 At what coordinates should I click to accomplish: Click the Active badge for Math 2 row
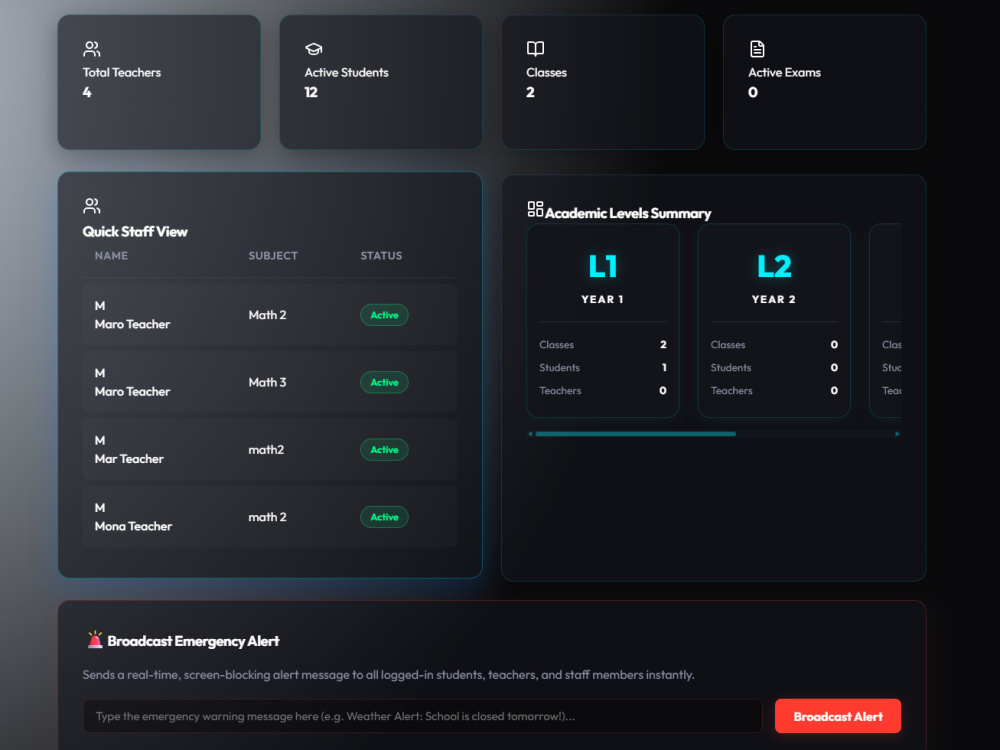(x=385, y=315)
